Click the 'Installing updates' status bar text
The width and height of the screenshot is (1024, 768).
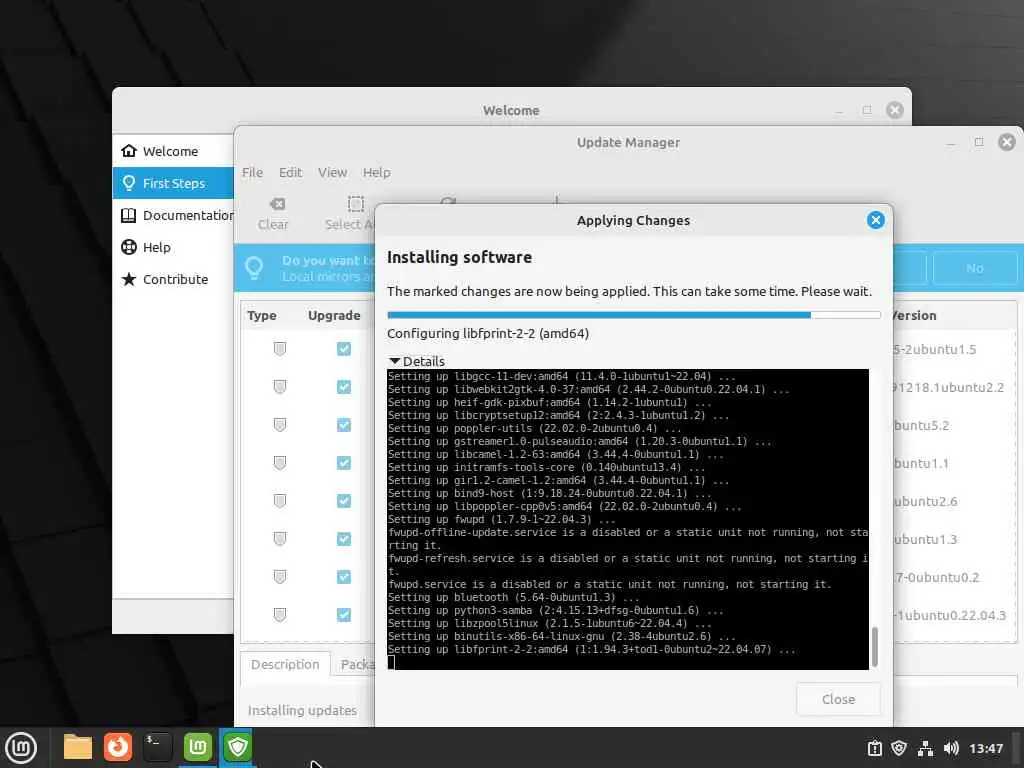click(x=302, y=710)
